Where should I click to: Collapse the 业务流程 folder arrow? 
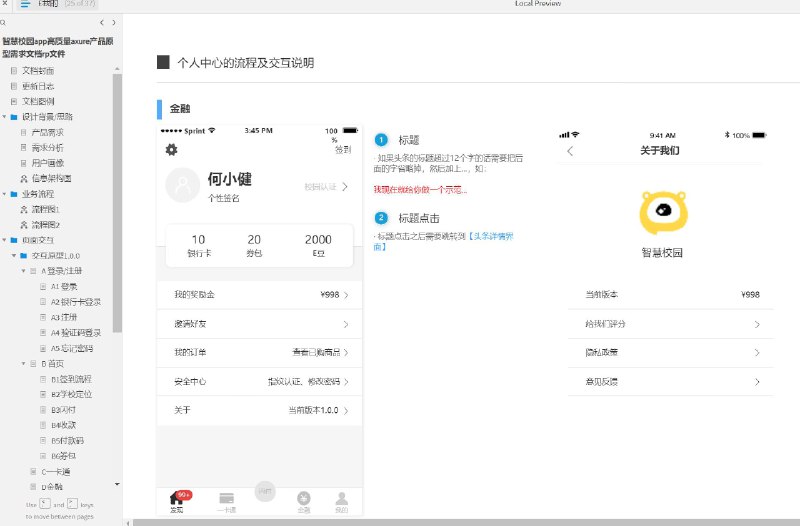pyautogui.click(x=4, y=194)
